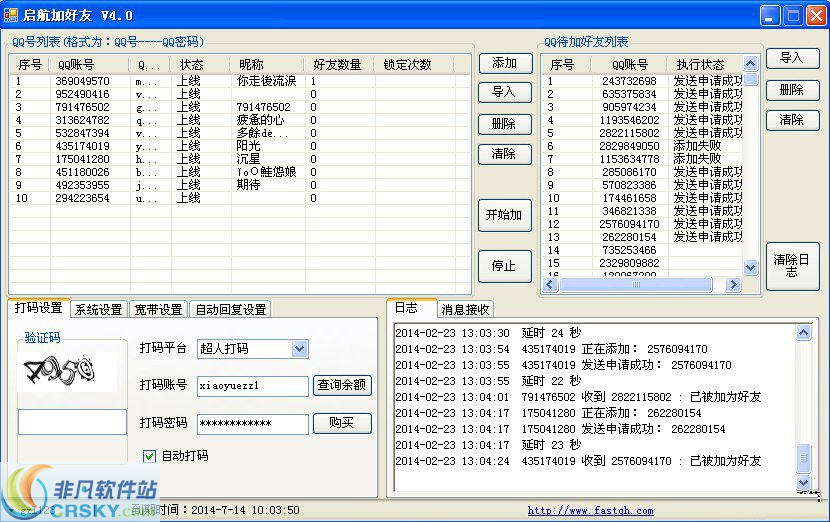Click log panel scroll down arrow

tap(804, 482)
